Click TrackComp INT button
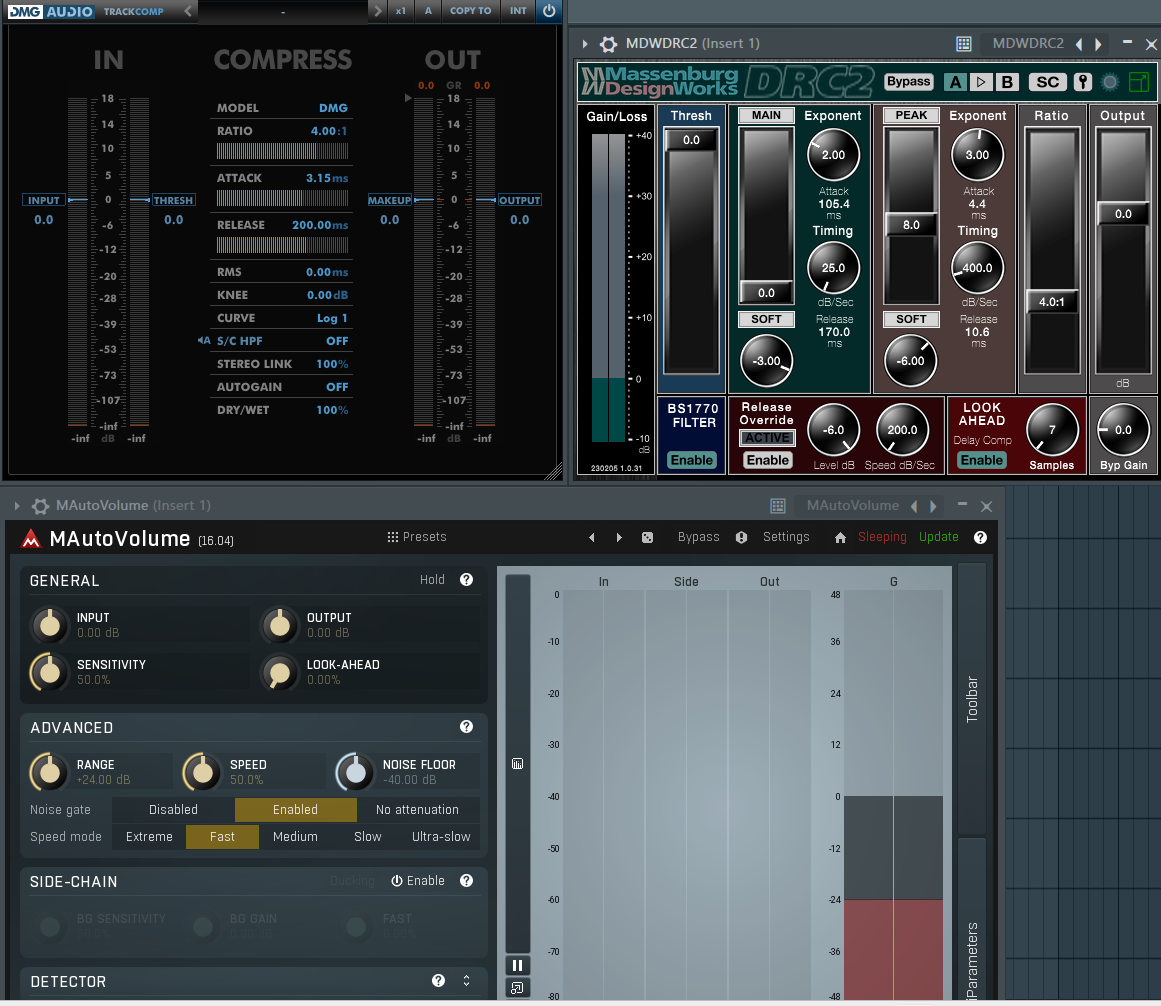The height and width of the screenshot is (1006, 1161). coord(518,11)
